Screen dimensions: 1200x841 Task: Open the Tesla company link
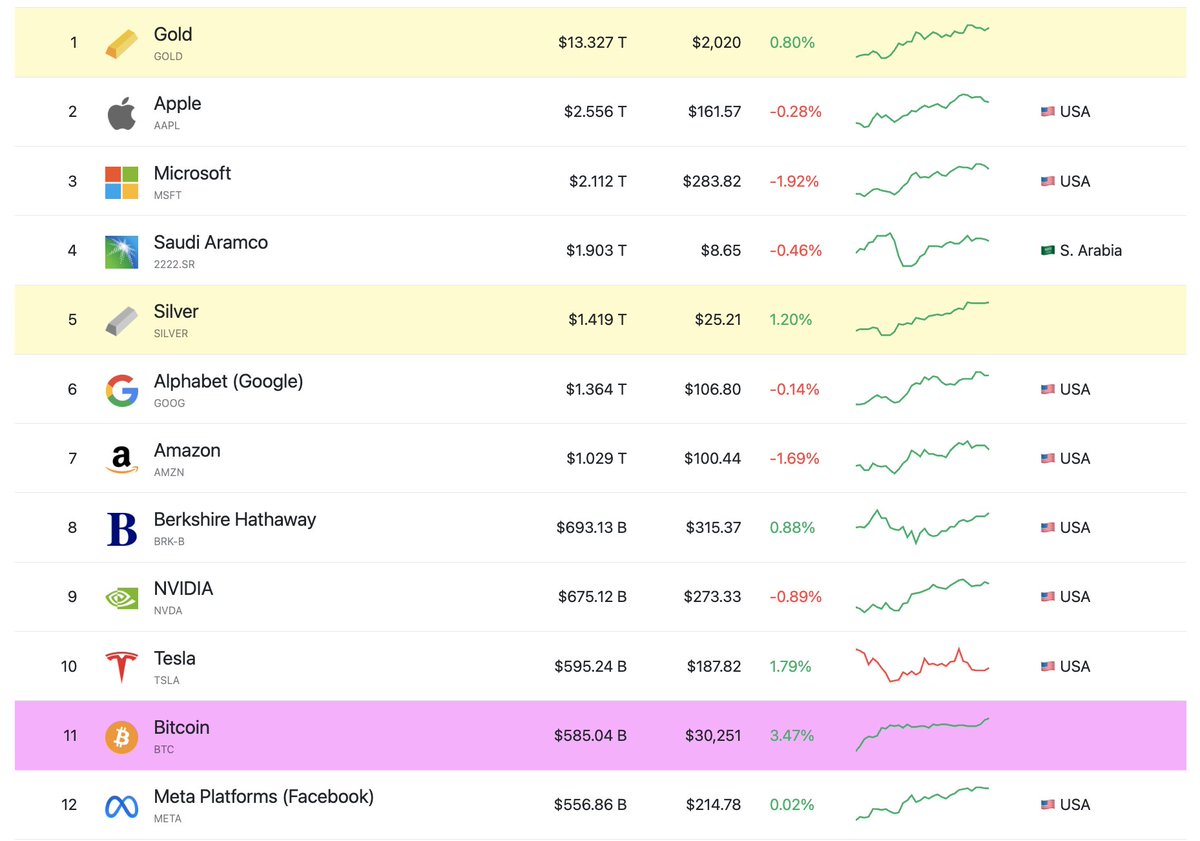(x=175, y=658)
